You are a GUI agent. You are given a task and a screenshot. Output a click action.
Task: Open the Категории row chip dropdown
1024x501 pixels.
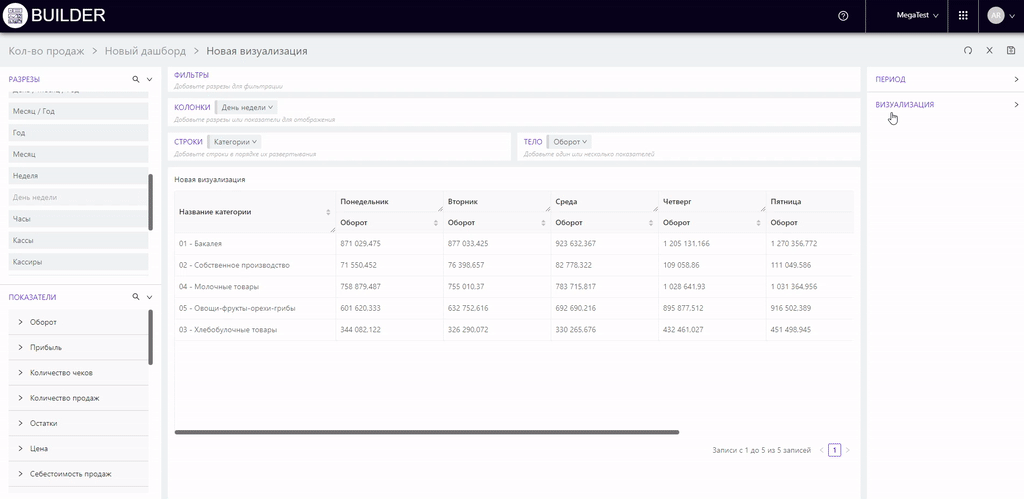click(x=236, y=142)
